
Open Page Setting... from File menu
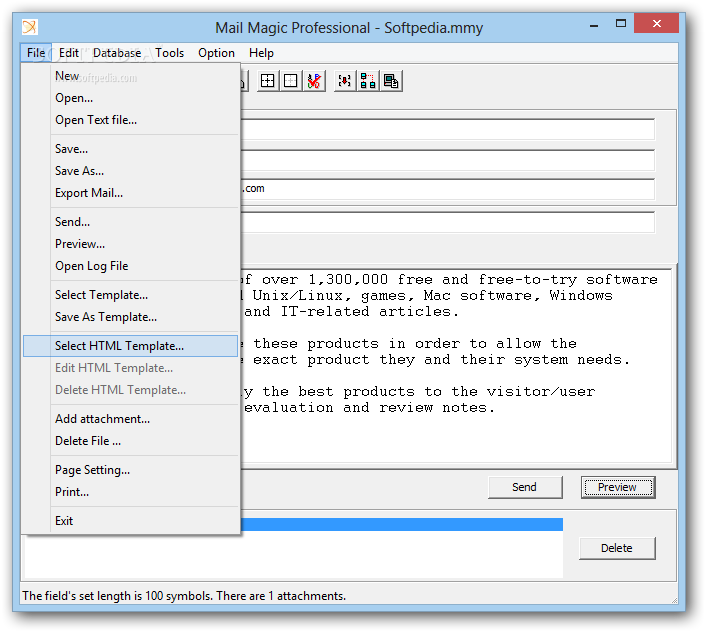point(131,470)
